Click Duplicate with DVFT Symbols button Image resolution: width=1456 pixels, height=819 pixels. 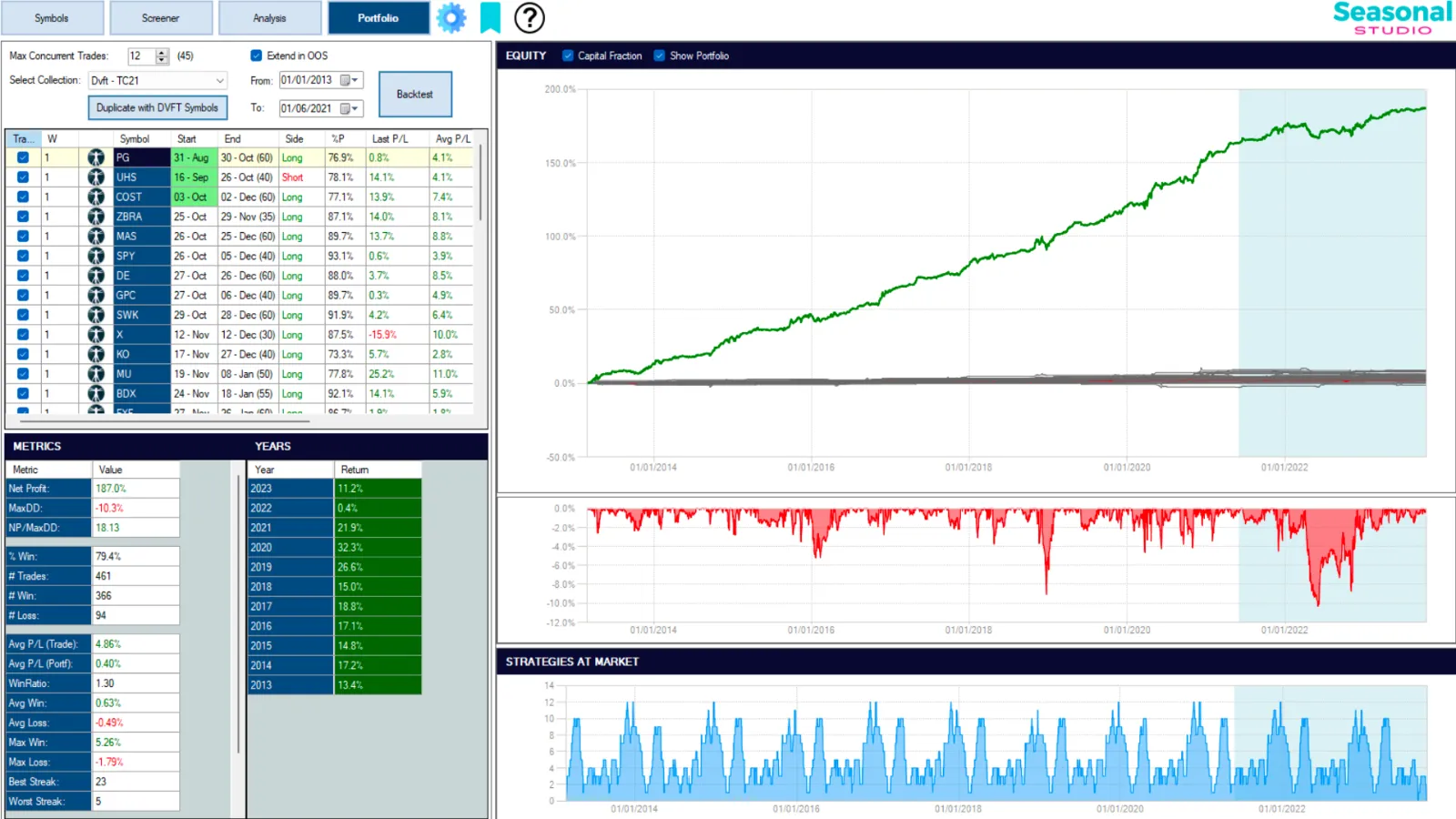(157, 107)
